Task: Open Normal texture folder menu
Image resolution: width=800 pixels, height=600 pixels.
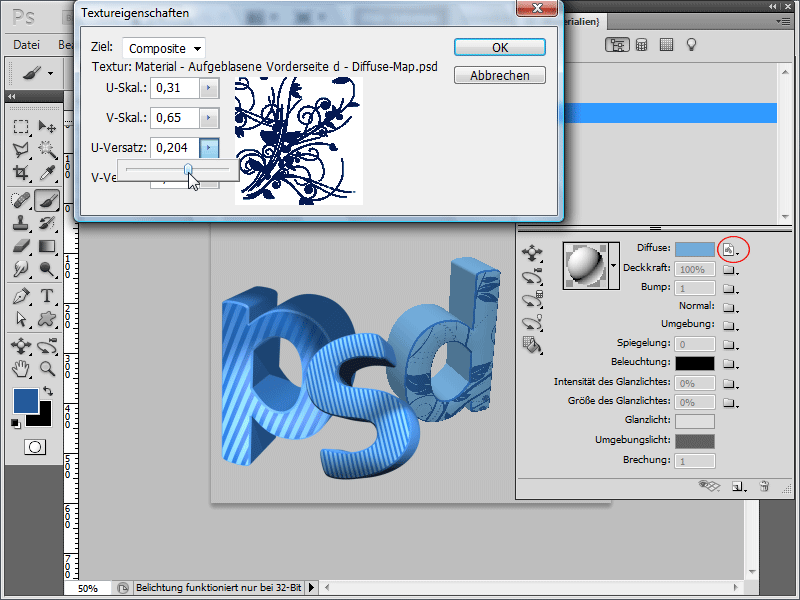Action: pyautogui.click(x=731, y=308)
